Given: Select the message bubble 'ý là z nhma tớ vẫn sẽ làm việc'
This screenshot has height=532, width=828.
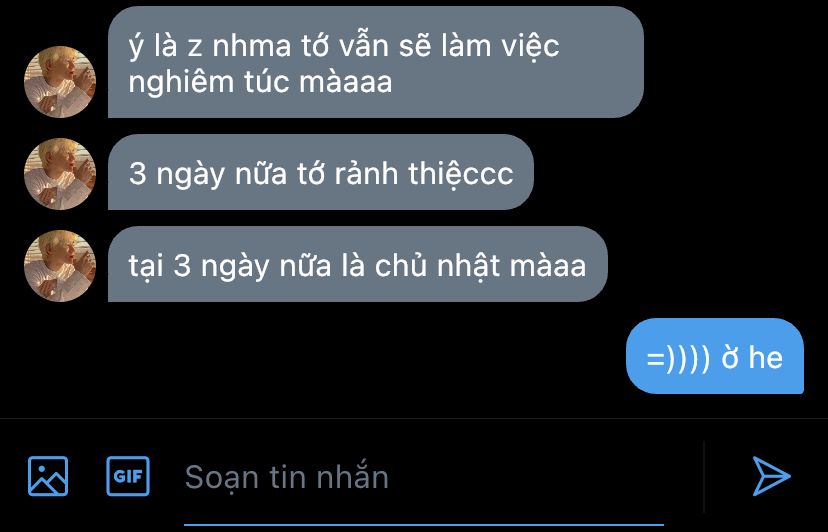Looking at the screenshot, I should pyautogui.click(x=375, y=62).
